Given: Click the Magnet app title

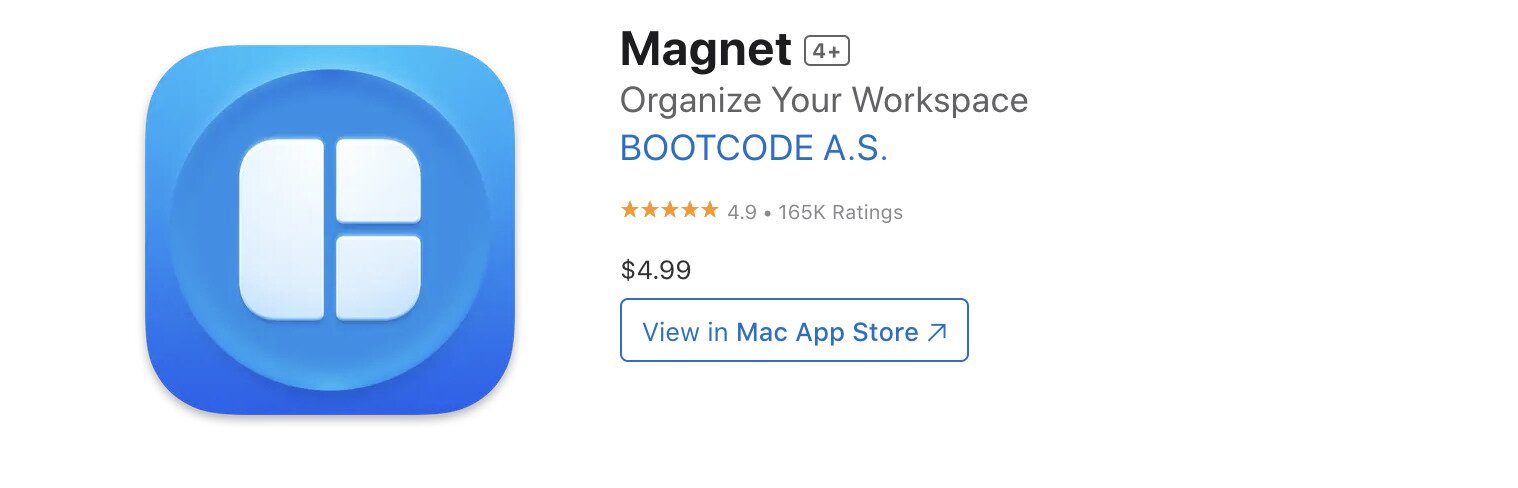Looking at the screenshot, I should (706, 48).
